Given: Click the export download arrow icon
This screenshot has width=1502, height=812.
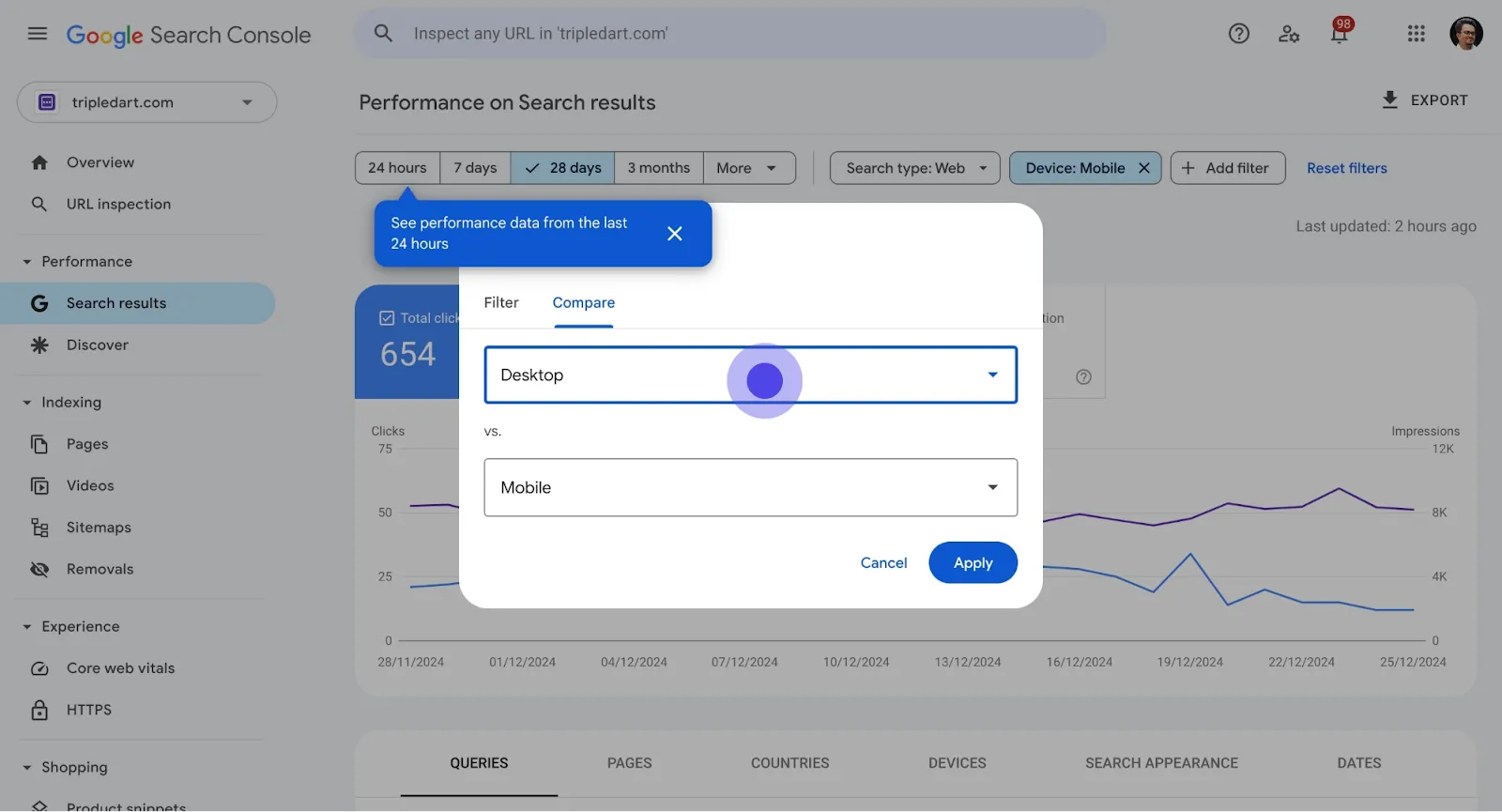Looking at the screenshot, I should (1390, 100).
